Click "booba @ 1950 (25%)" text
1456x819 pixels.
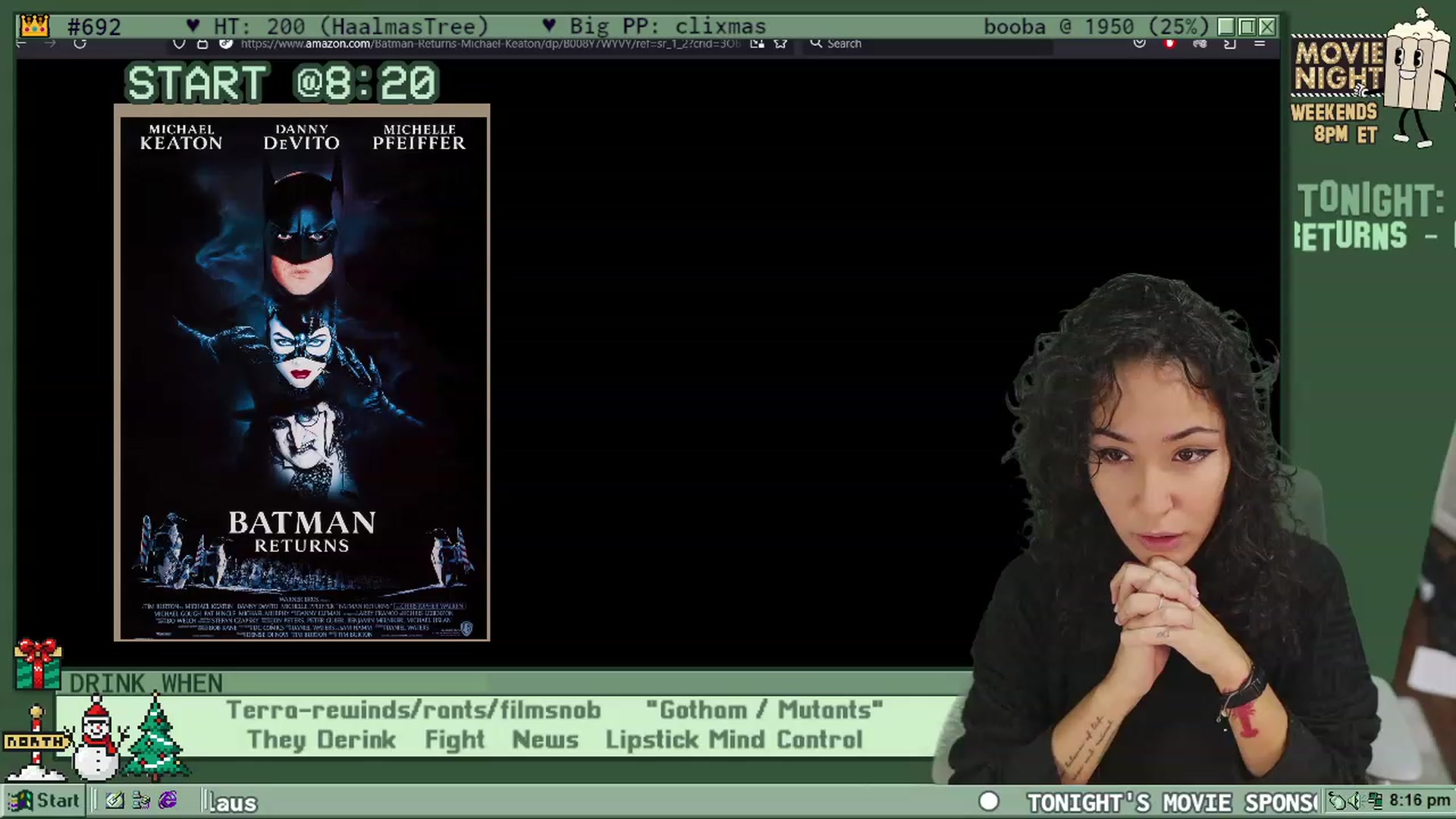[x=1096, y=27]
